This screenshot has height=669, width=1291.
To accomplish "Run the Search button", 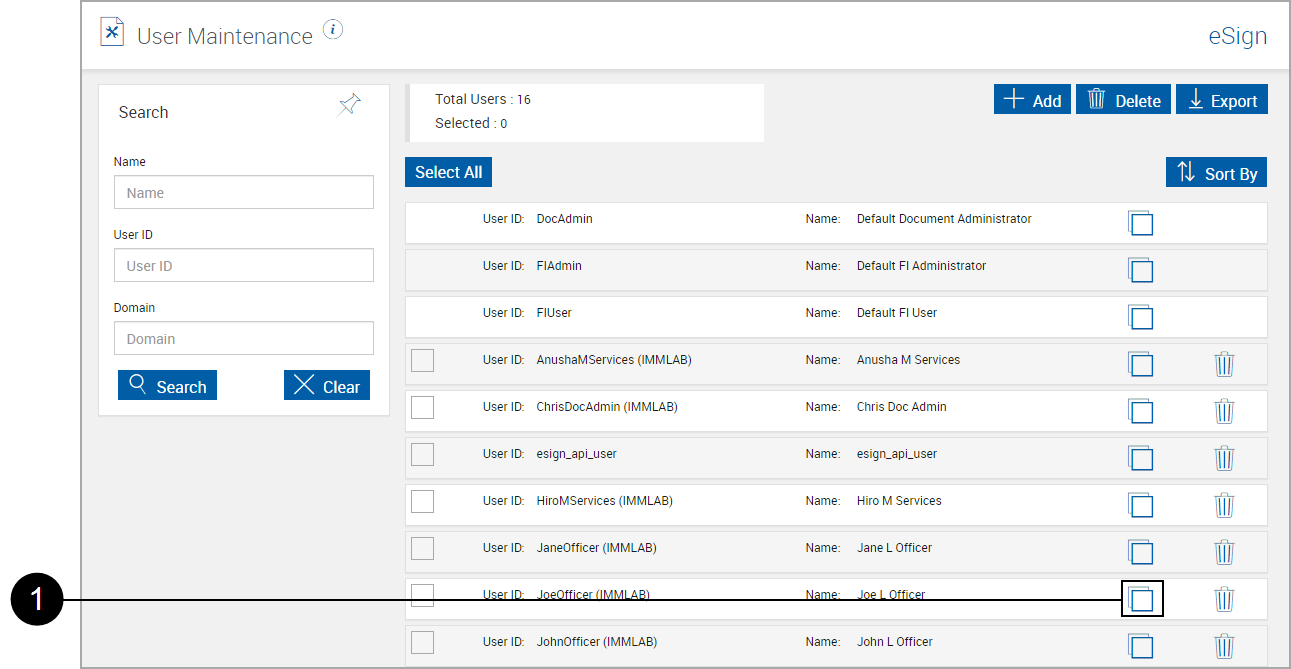I will click(x=167, y=385).
